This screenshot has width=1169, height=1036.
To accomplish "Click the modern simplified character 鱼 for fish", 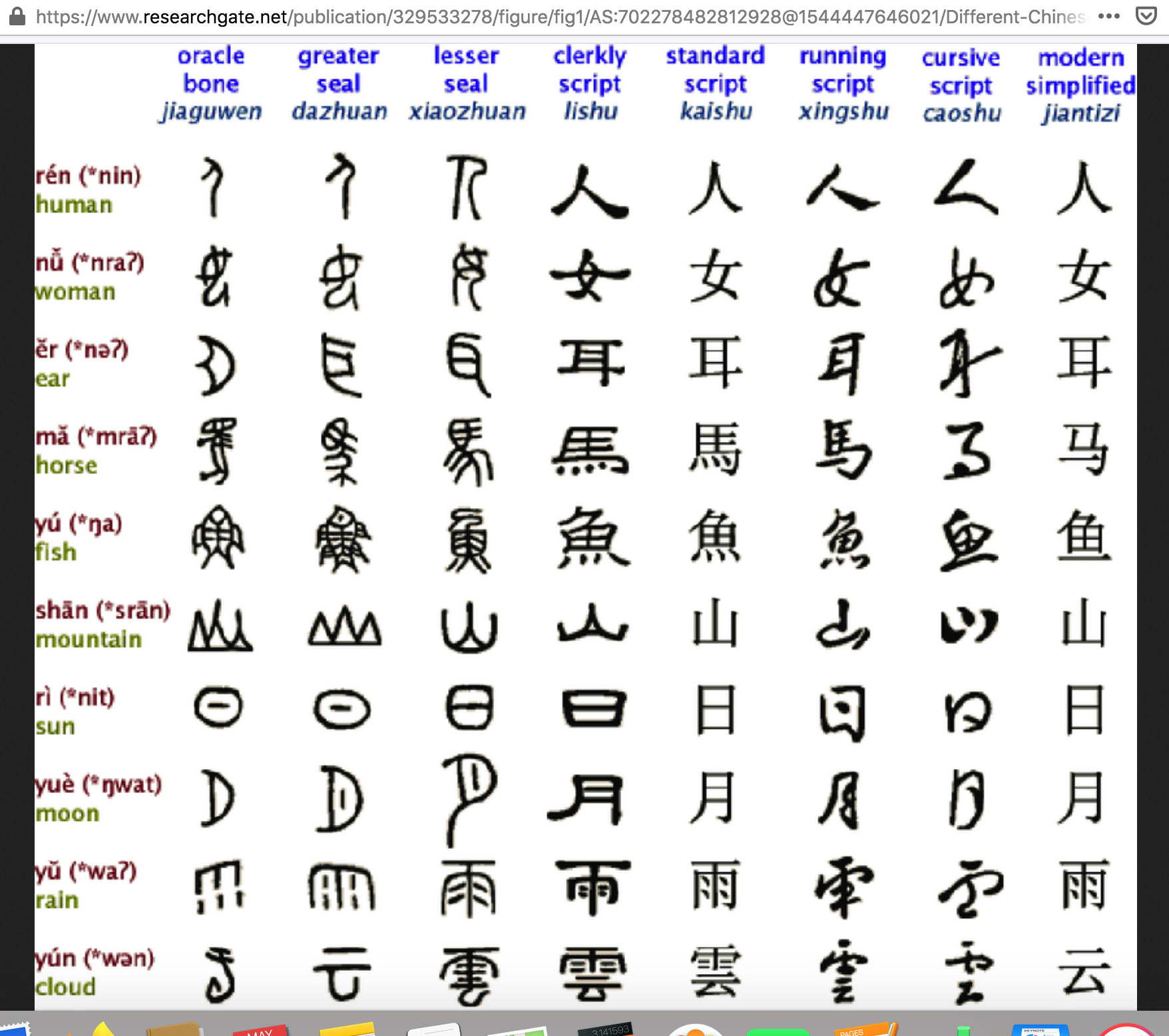I will point(1084,537).
